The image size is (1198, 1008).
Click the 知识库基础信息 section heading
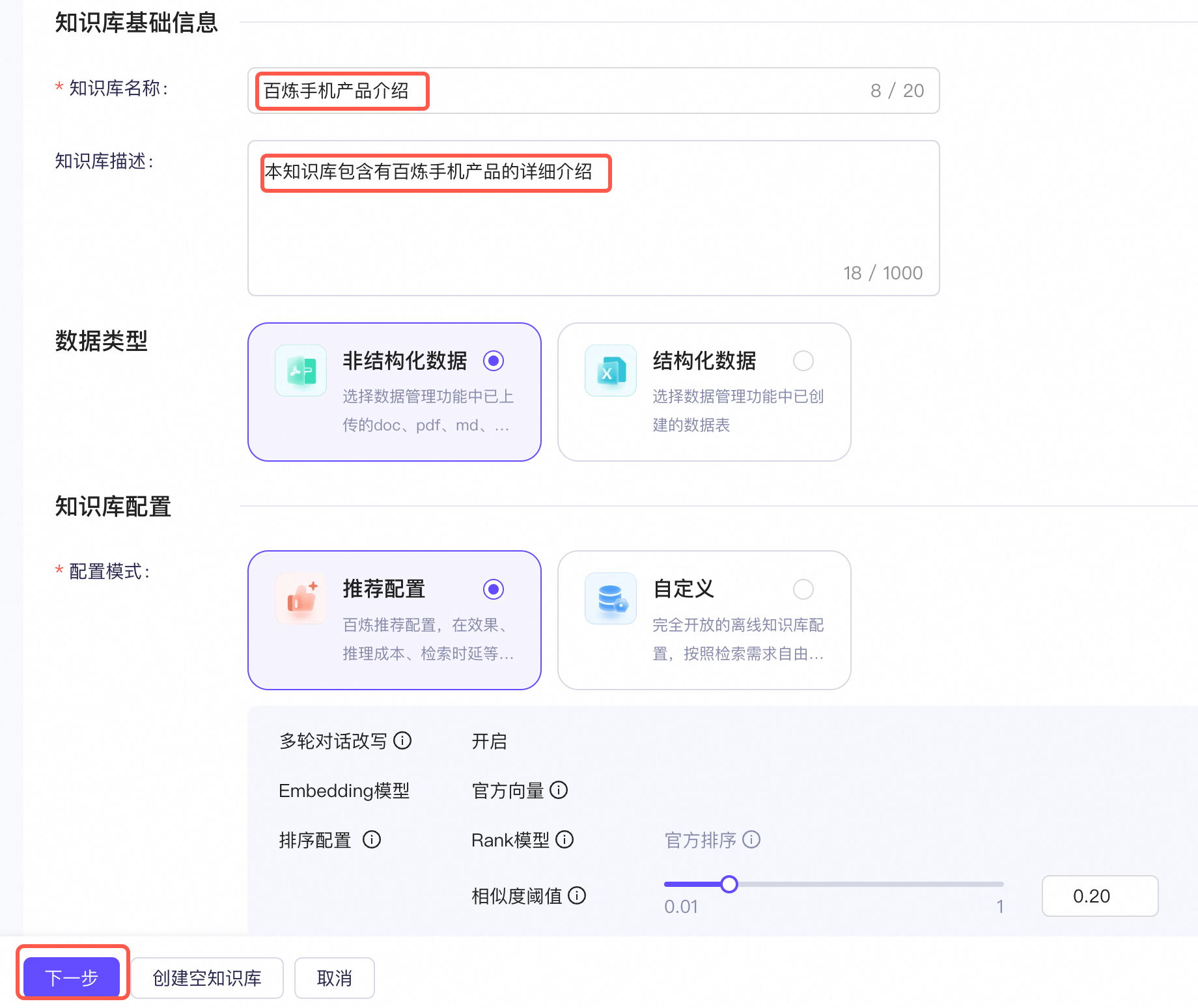137,22
